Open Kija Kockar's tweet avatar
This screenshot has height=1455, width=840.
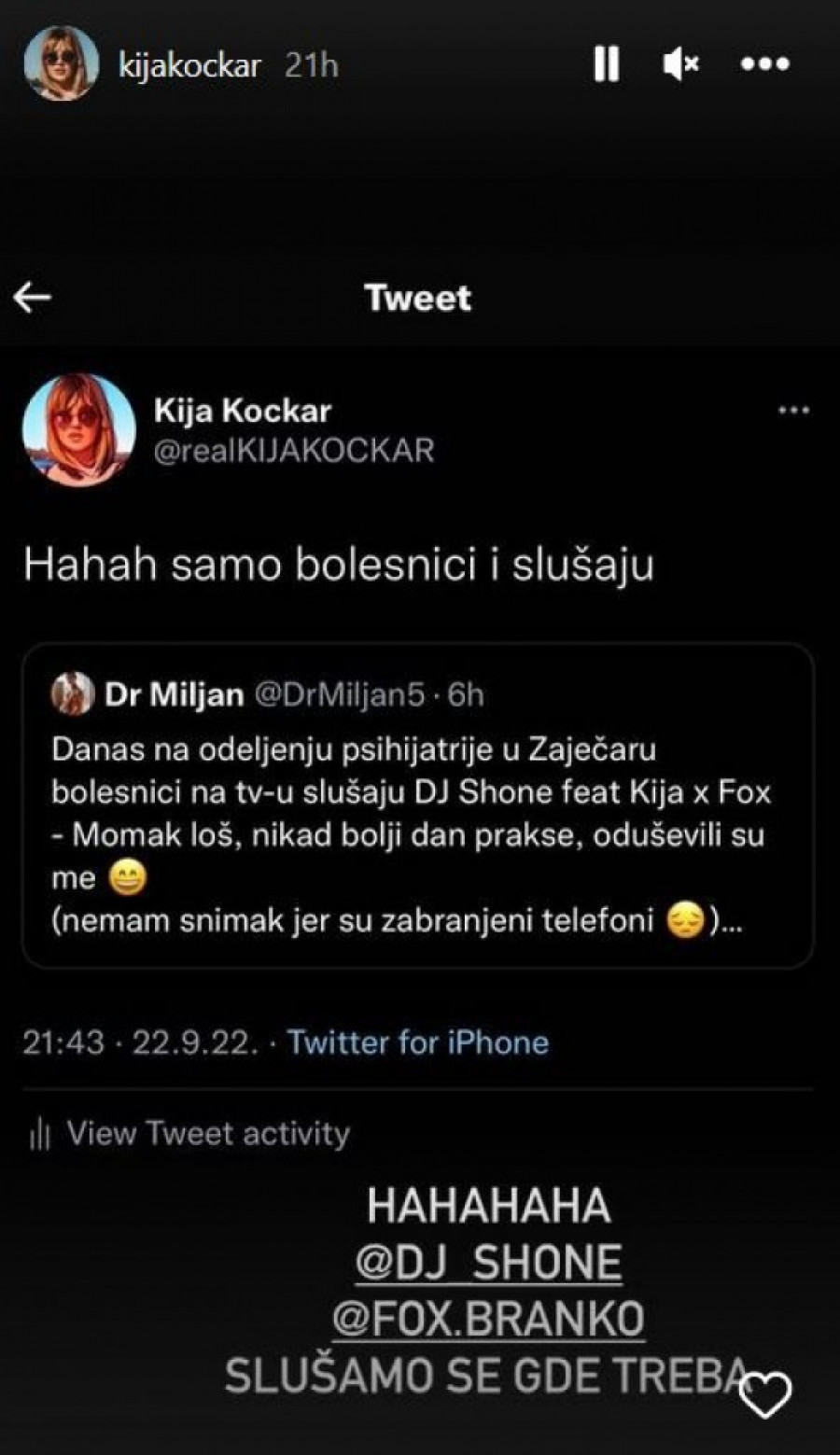point(78,430)
